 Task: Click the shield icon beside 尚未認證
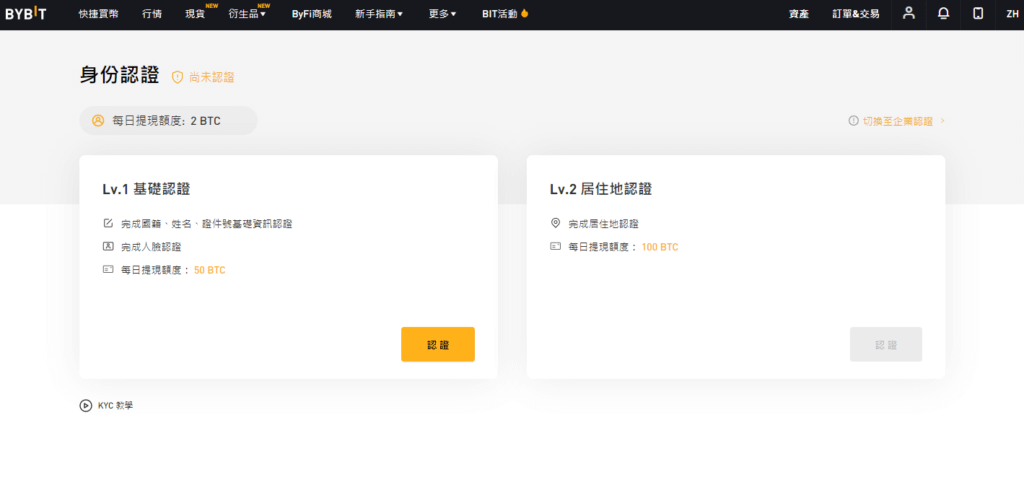(177, 77)
